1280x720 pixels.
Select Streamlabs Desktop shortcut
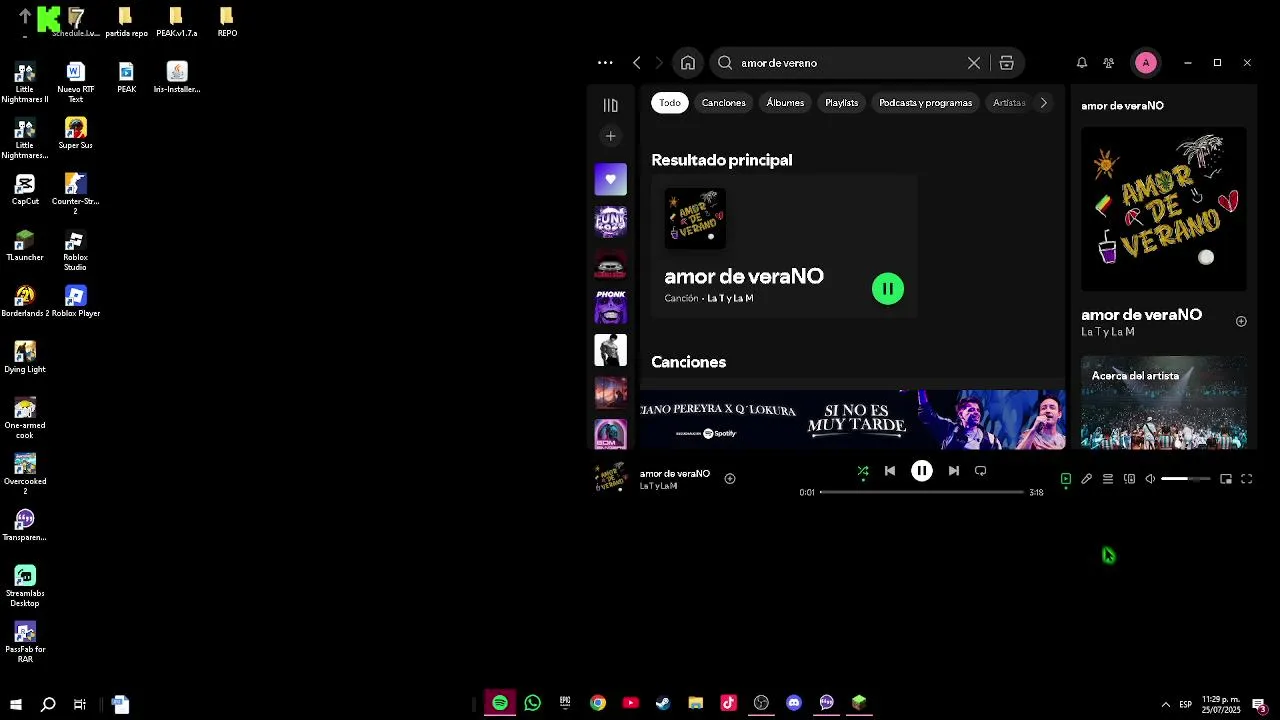pos(25,587)
